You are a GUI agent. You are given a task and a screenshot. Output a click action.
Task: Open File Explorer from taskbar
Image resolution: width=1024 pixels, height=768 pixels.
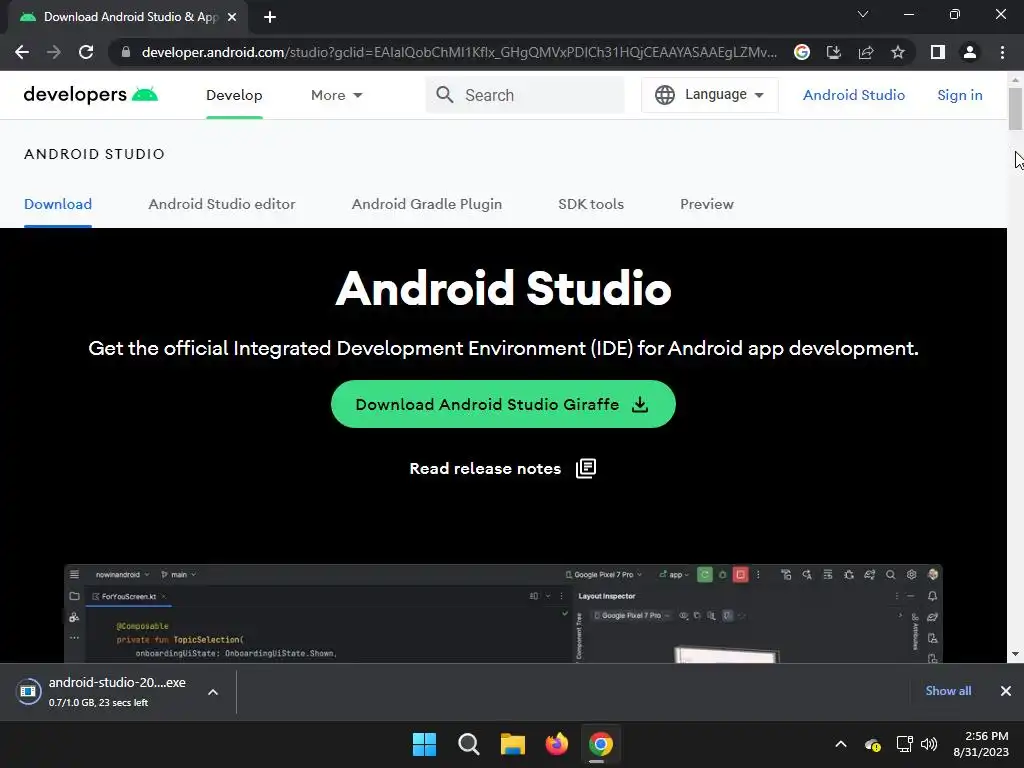(x=513, y=744)
